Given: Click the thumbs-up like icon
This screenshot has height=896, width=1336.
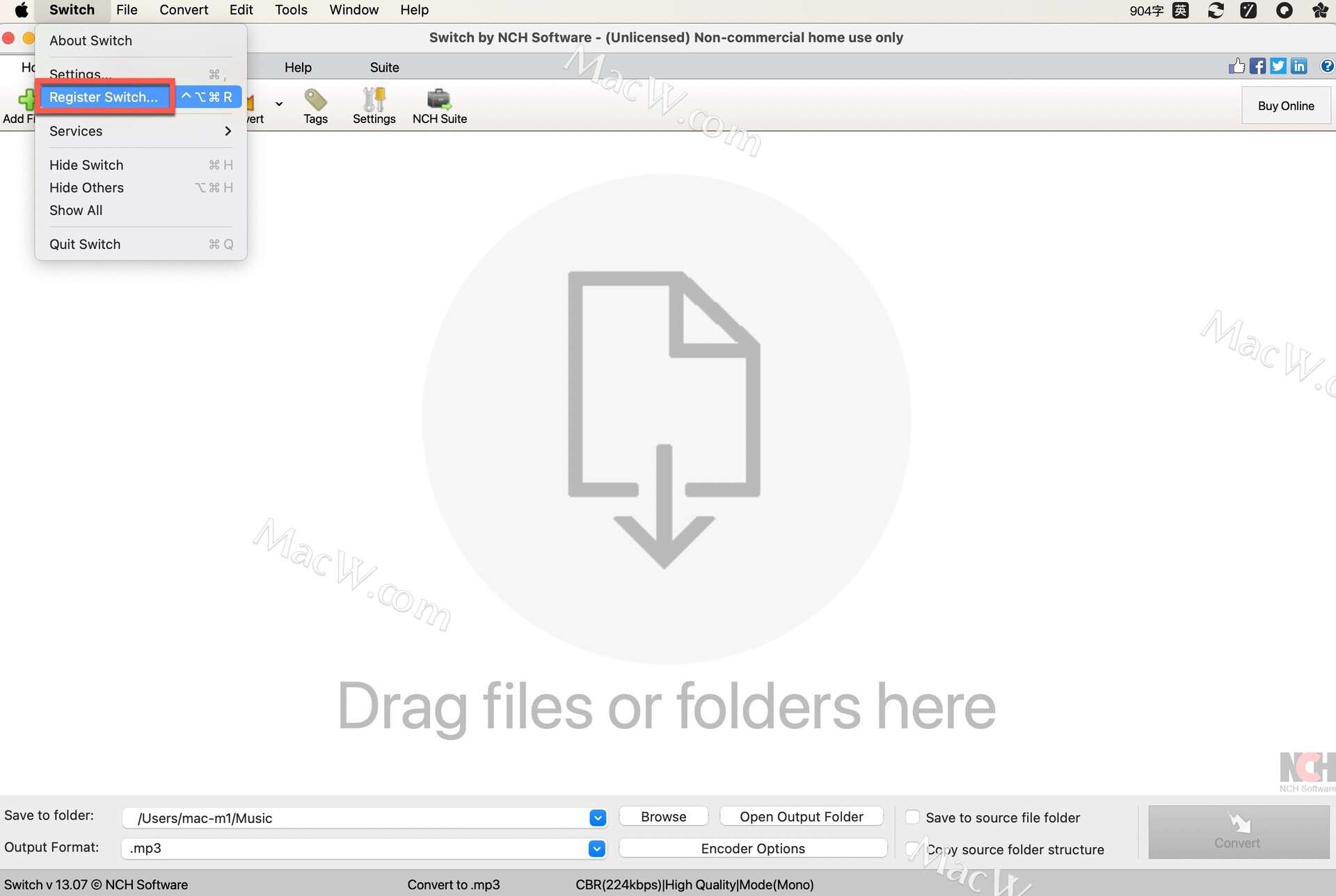Looking at the screenshot, I should [1236, 66].
